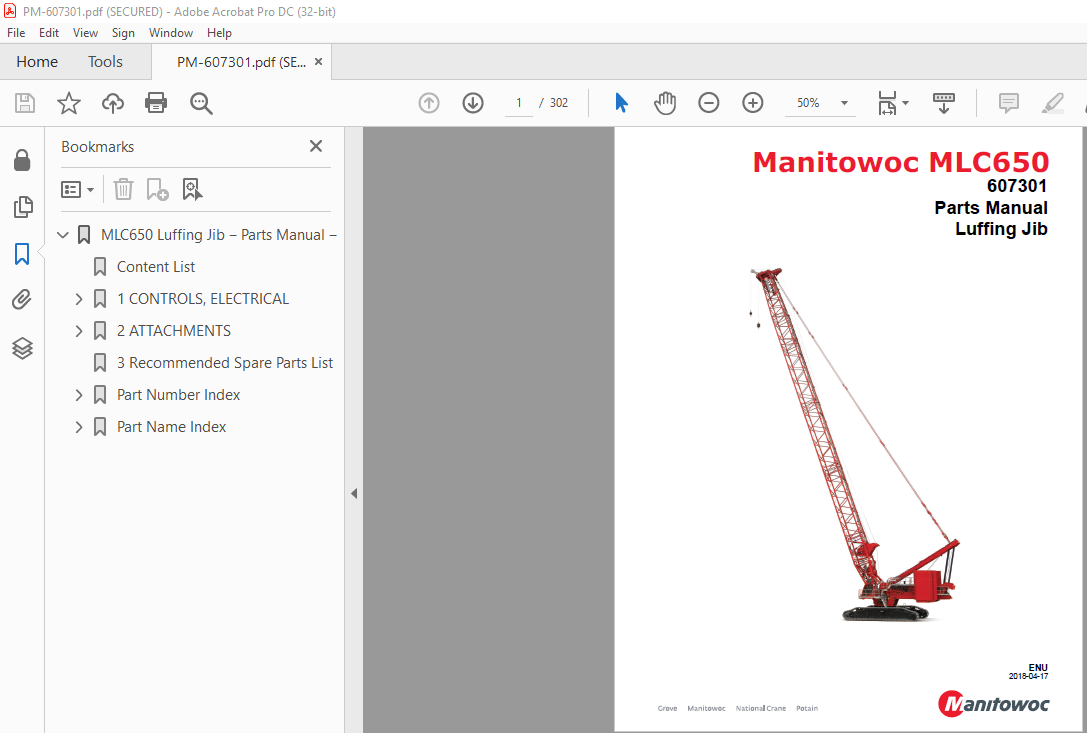The width and height of the screenshot is (1087, 733).
Task: Open attachments paperclip panel
Action: point(22,300)
